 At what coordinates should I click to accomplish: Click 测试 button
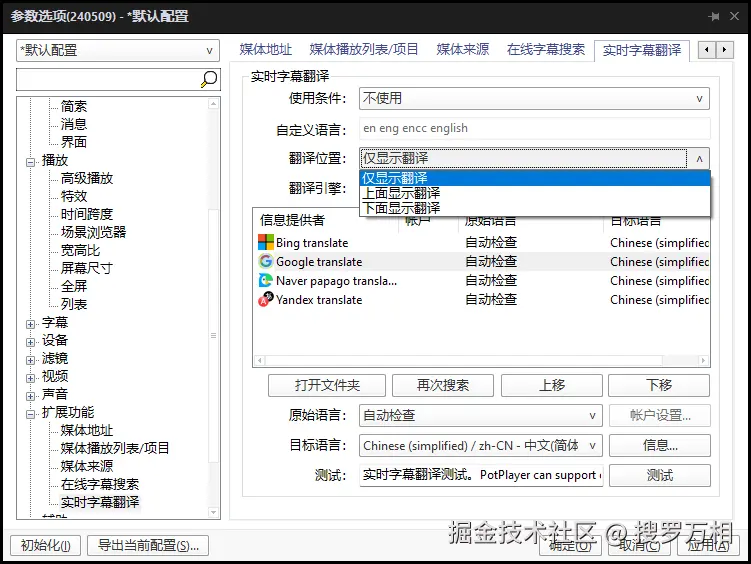(660, 475)
